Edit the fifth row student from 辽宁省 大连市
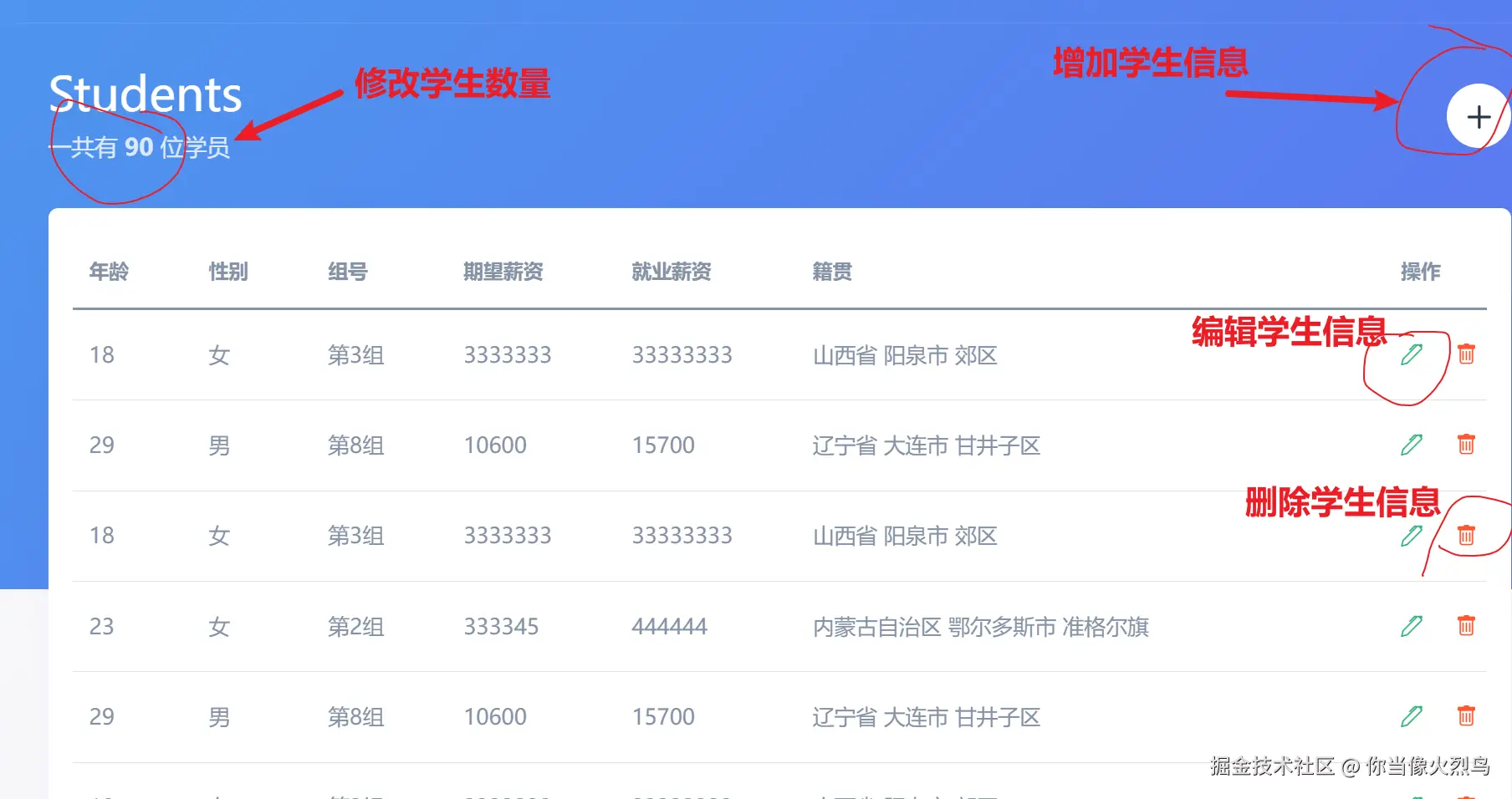Image resolution: width=1512 pixels, height=799 pixels. (x=1412, y=716)
